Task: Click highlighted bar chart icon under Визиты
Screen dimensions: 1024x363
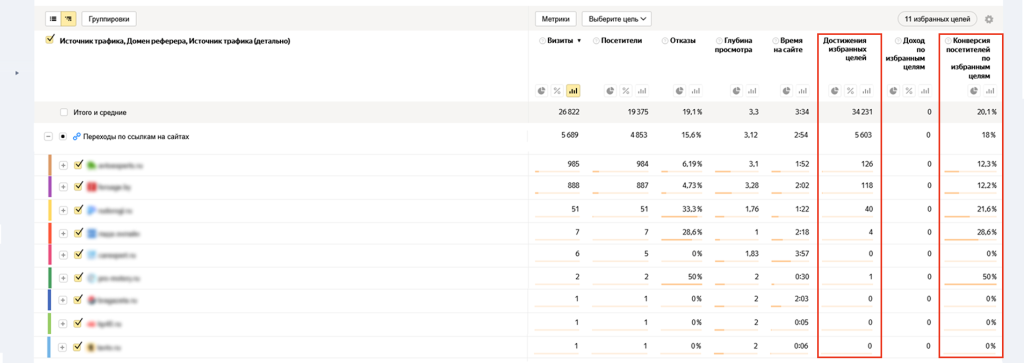Action: (x=573, y=91)
